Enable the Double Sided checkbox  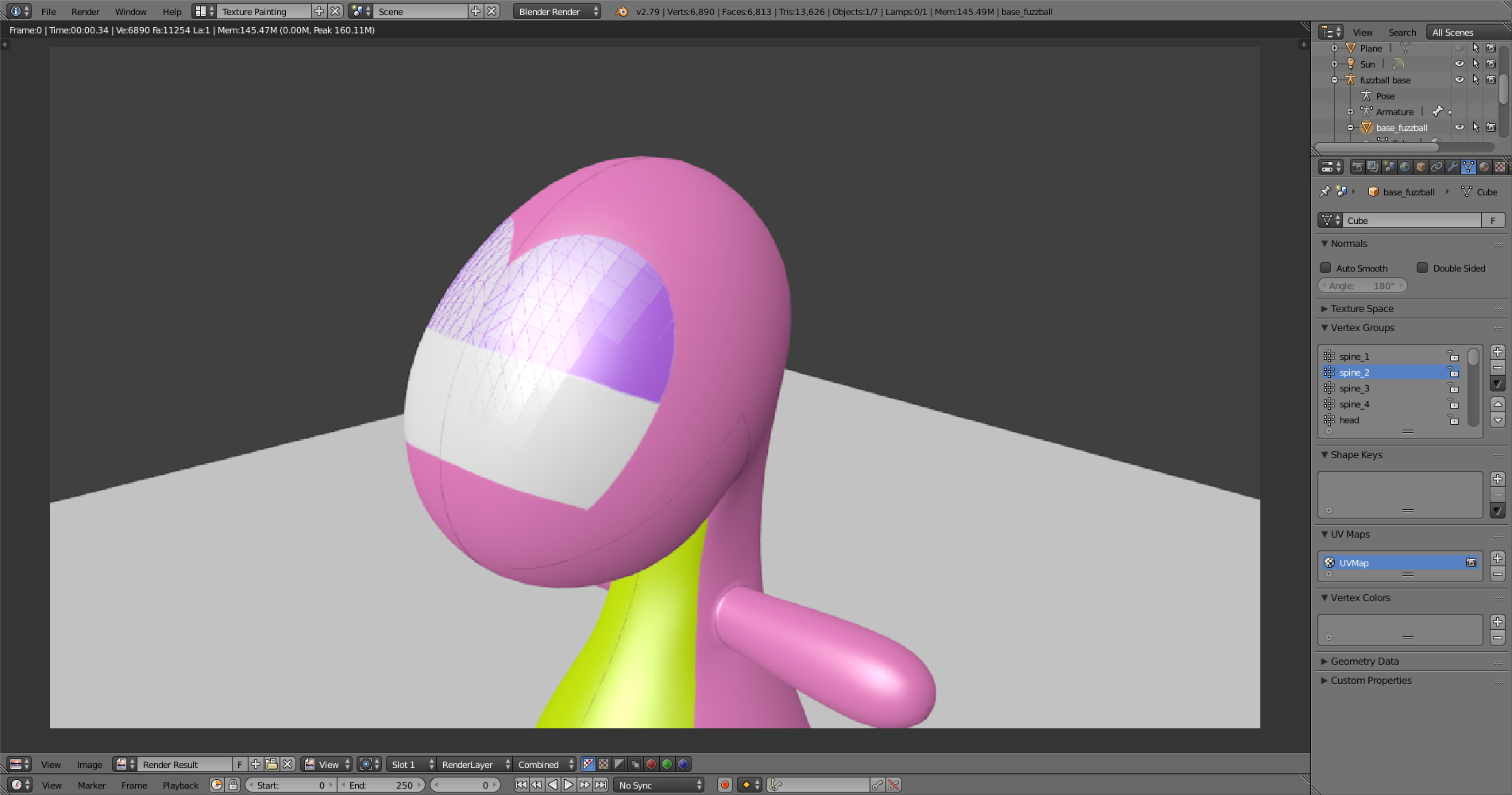click(1422, 268)
